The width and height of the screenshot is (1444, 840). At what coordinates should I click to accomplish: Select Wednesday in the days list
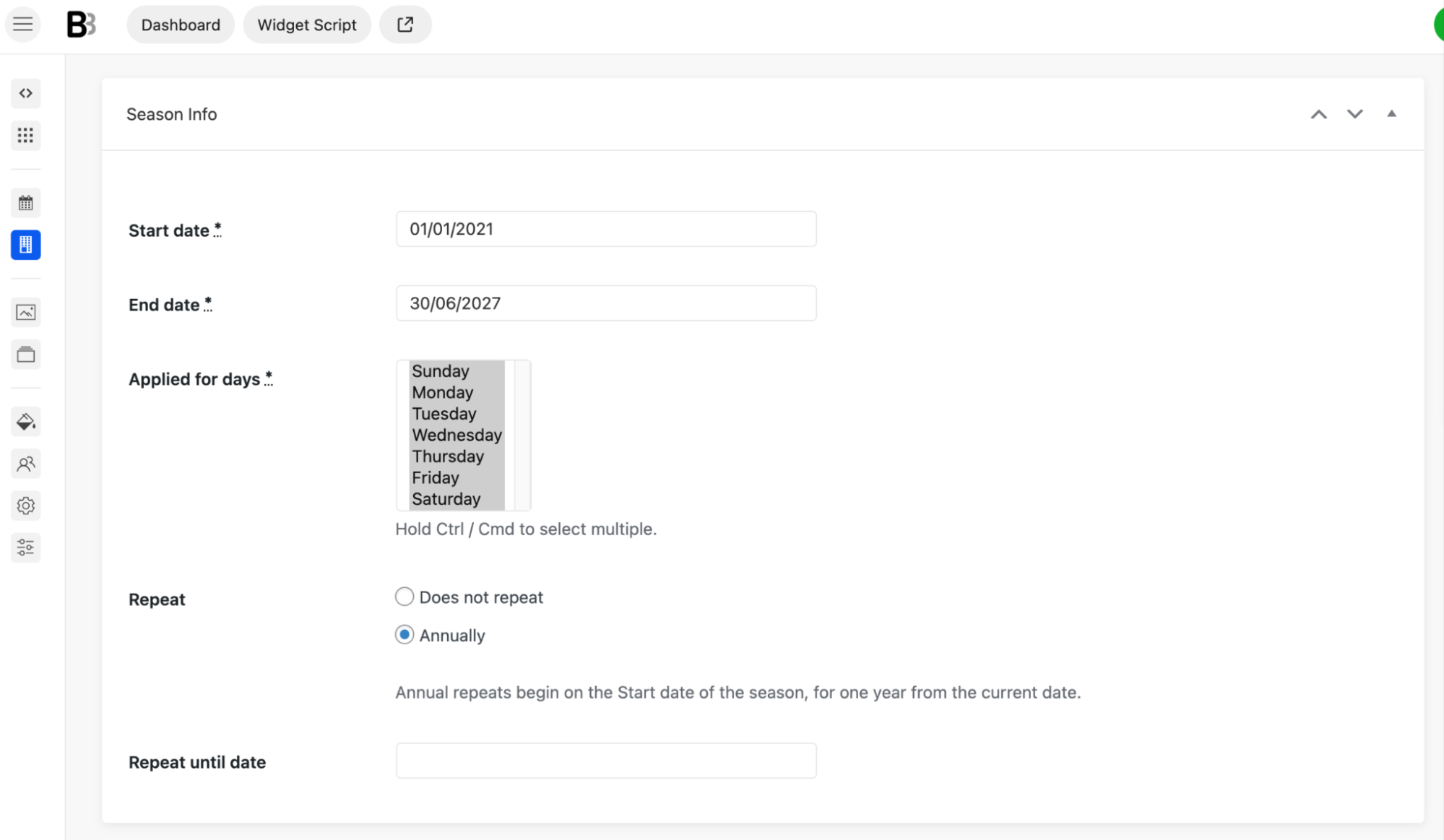click(457, 435)
